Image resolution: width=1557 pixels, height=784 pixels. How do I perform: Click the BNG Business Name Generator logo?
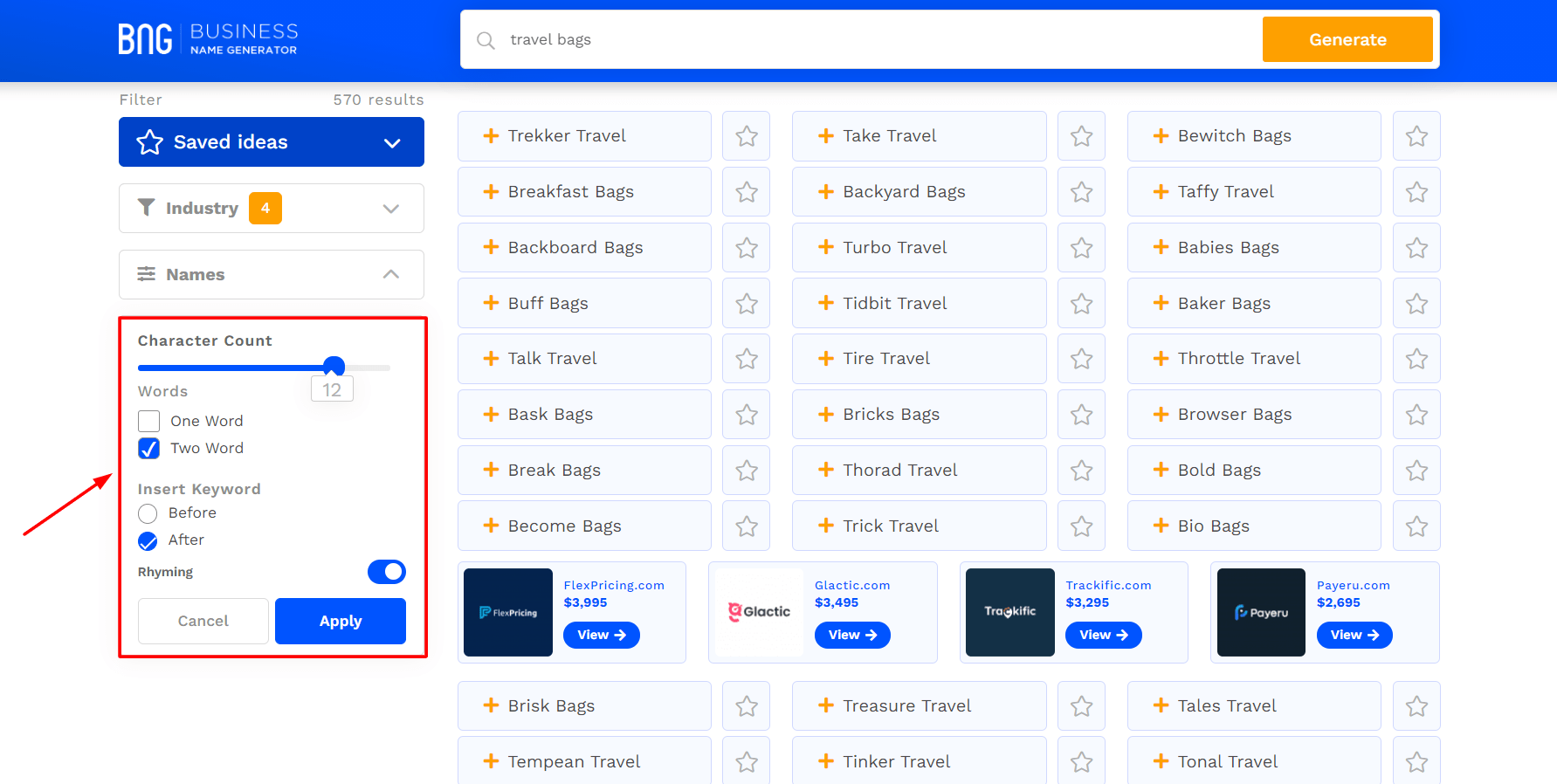pyautogui.click(x=208, y=39)
